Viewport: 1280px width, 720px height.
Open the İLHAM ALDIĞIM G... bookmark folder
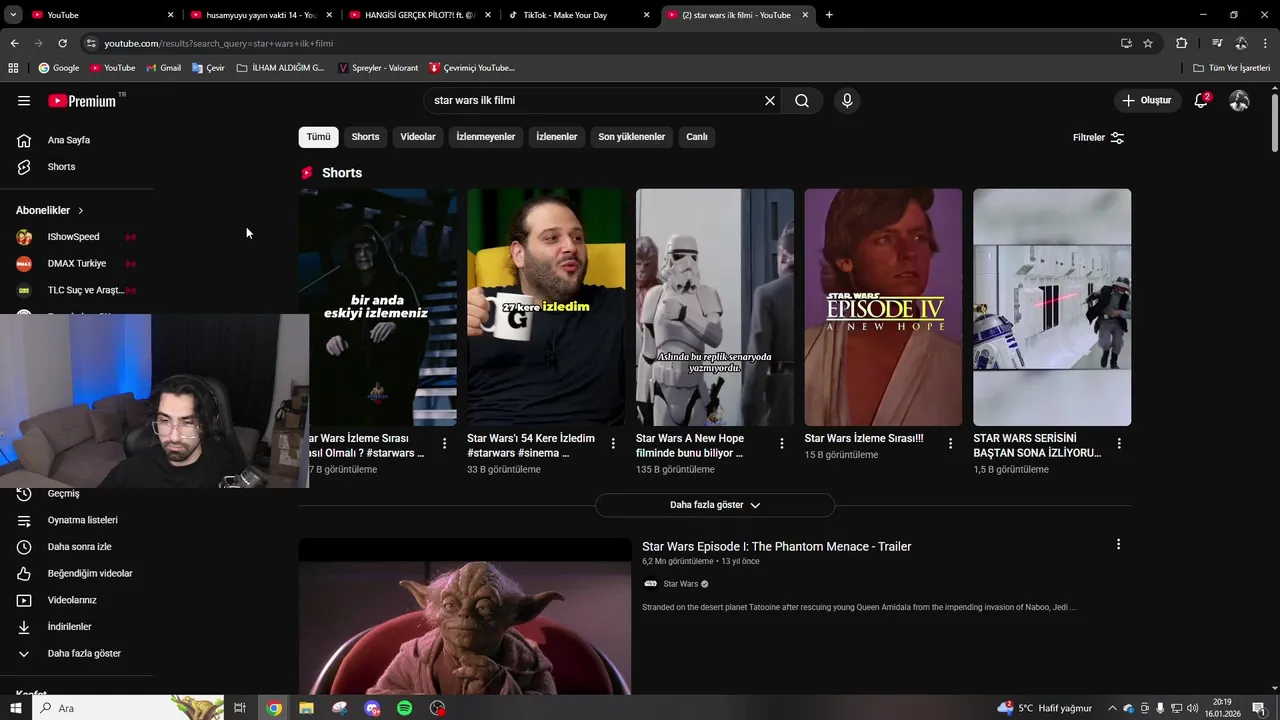coord(280,68)
